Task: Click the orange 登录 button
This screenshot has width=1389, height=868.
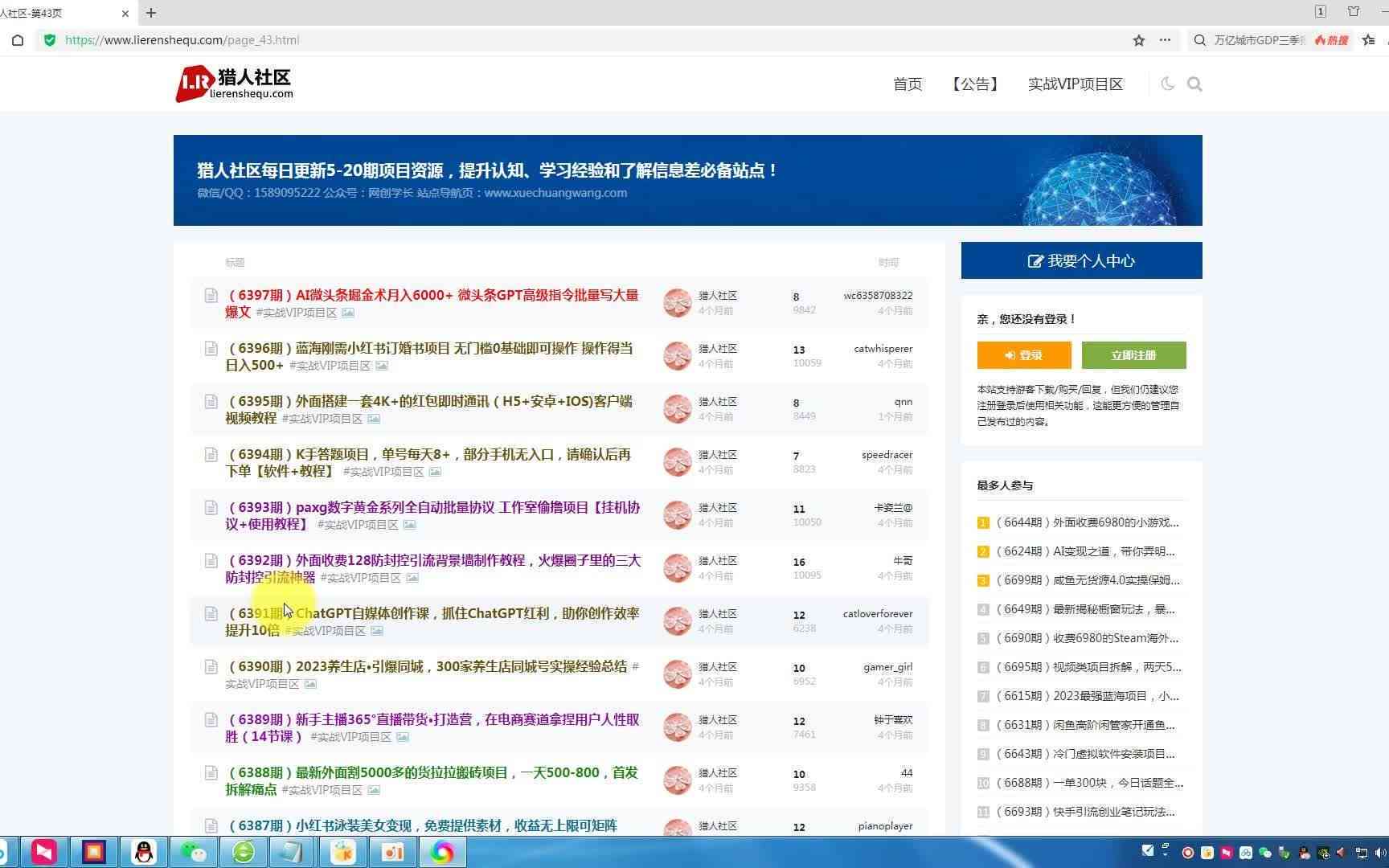Action: point(1024,355)
